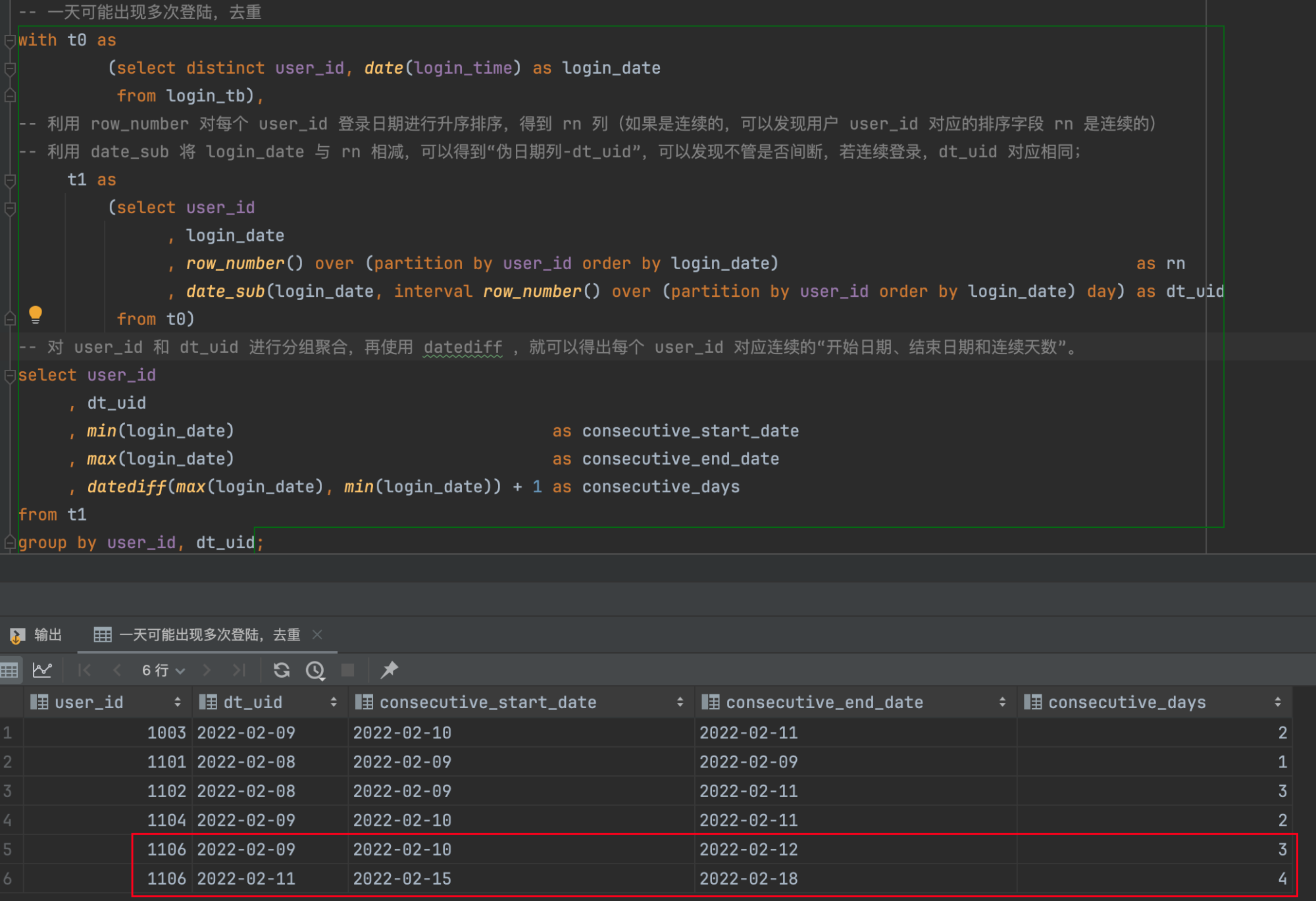Go to first page of results
This screenshot has width=1316, height=901.
84,671
